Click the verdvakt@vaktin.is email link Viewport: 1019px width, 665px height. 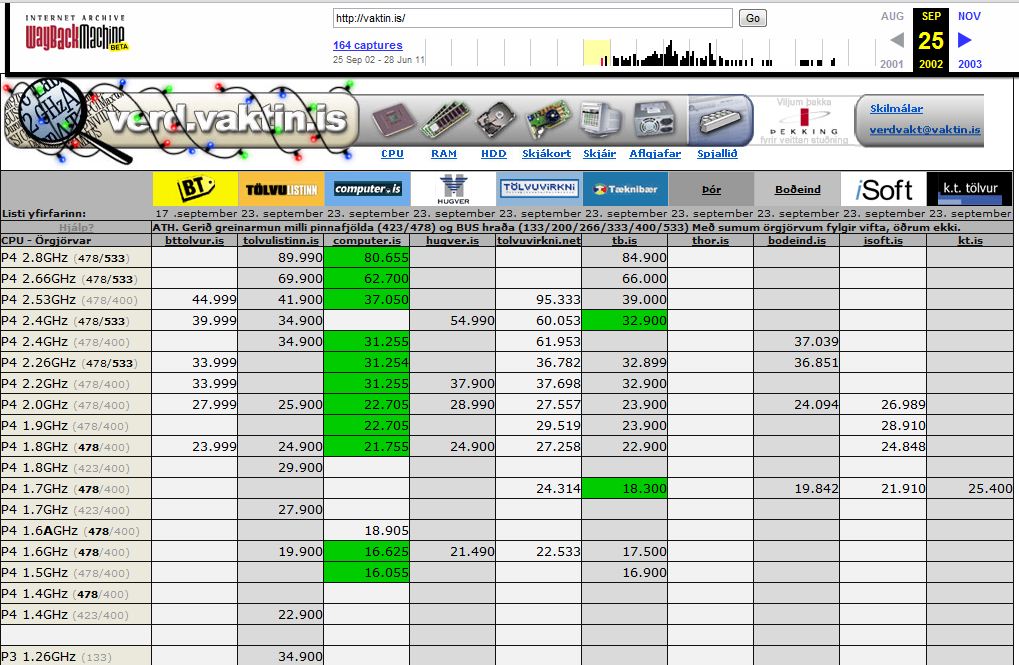click(924, 130)
